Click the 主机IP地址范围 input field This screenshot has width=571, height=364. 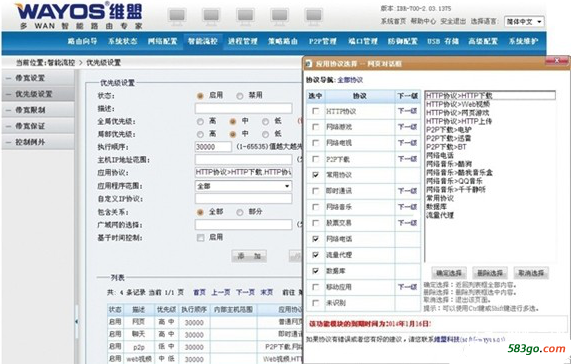(x=243, y=159)
